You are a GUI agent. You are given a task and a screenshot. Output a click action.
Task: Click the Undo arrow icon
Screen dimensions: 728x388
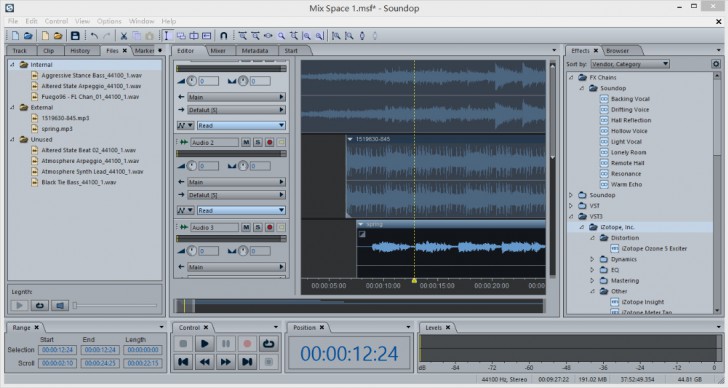(94, 36)
